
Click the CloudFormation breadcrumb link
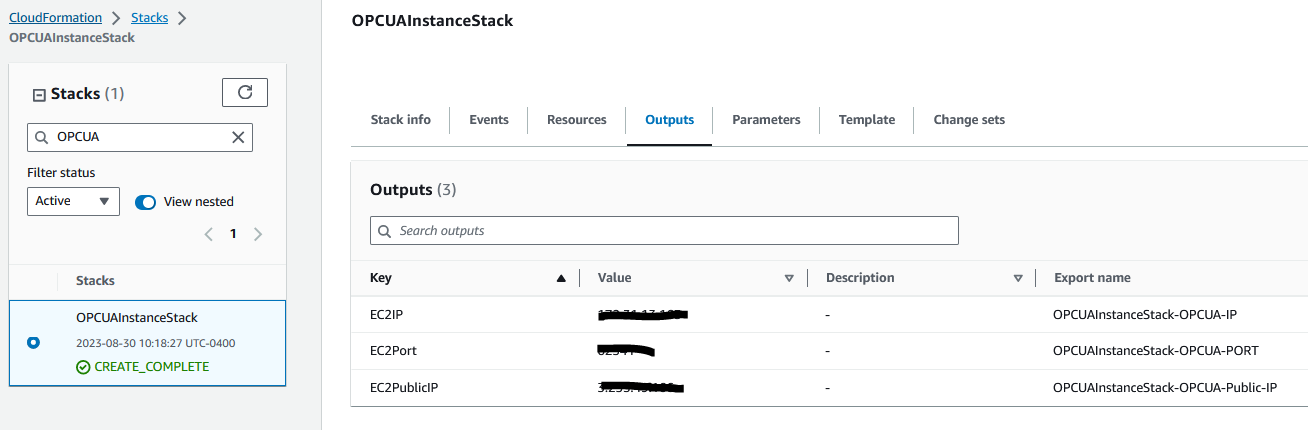tap(56, 18)
